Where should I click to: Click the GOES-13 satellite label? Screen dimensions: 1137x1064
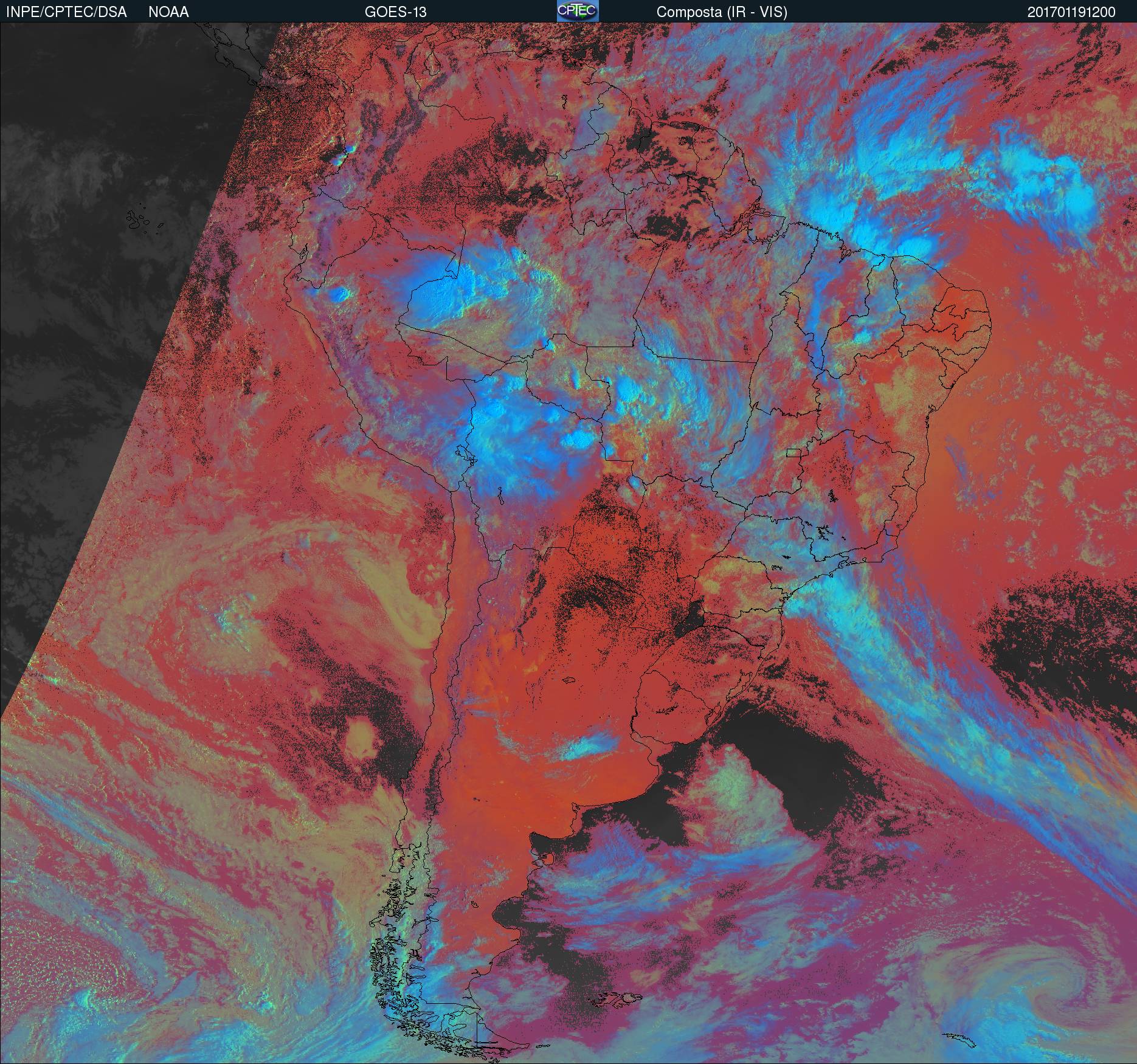[395, 12]
